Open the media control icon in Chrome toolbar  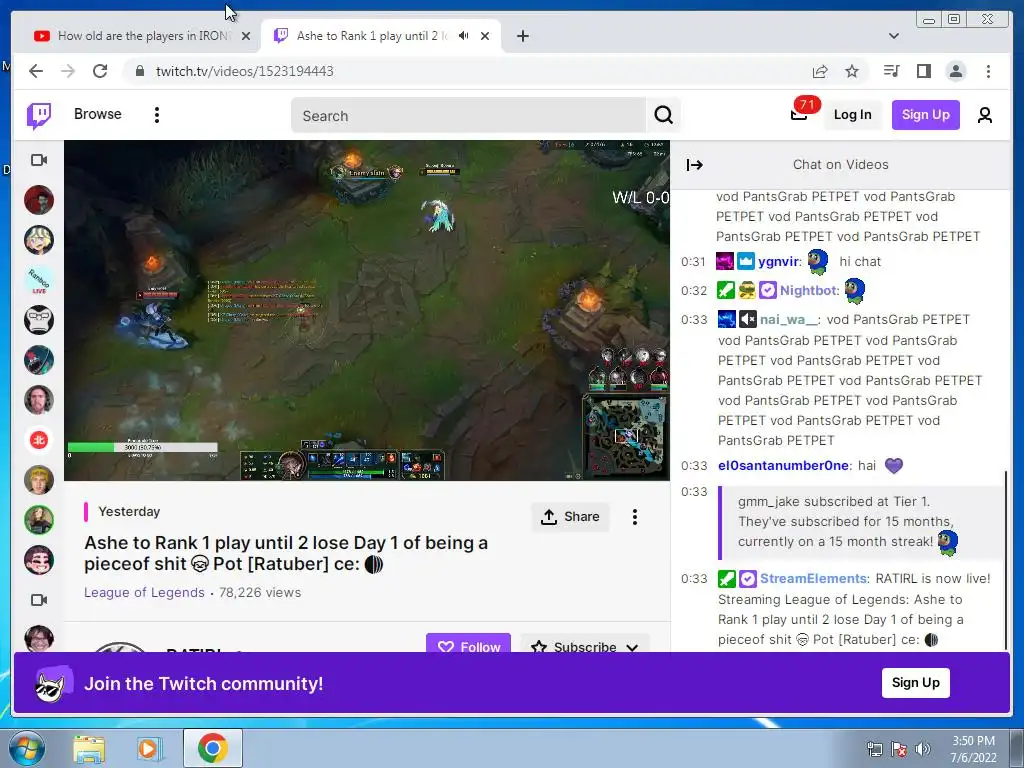pos(891,71)
